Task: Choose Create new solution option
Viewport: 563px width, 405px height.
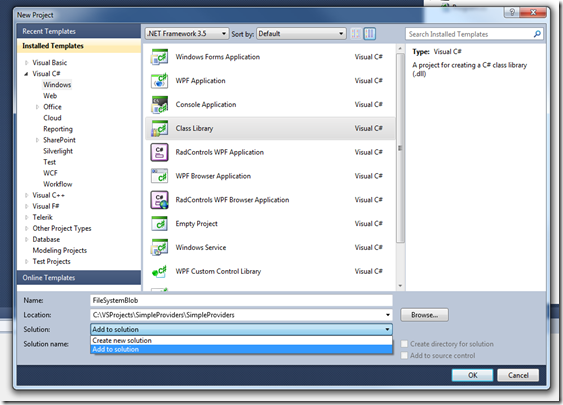Action: [x=241, y=340]
